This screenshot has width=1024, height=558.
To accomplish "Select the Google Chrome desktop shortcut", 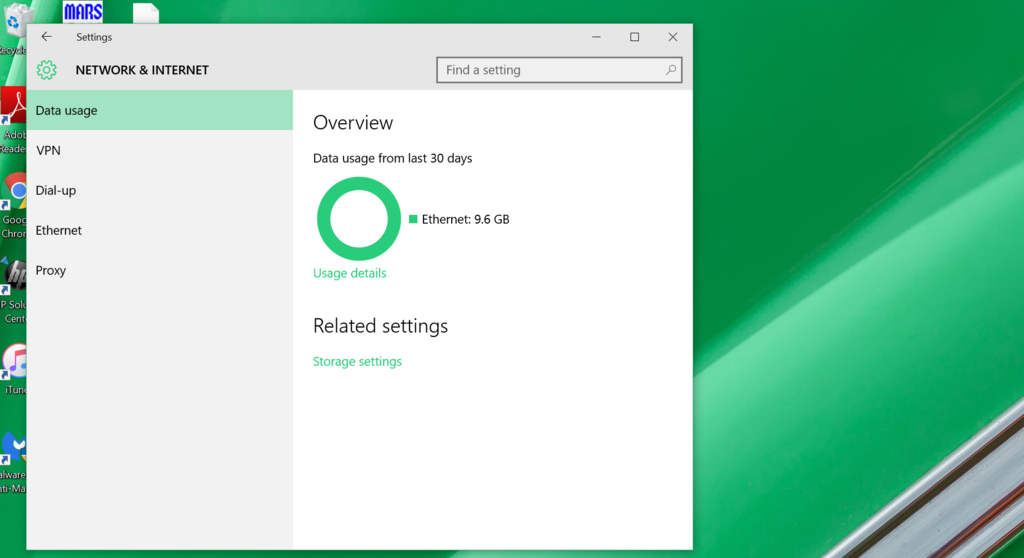I will click(x=14, y=190).
